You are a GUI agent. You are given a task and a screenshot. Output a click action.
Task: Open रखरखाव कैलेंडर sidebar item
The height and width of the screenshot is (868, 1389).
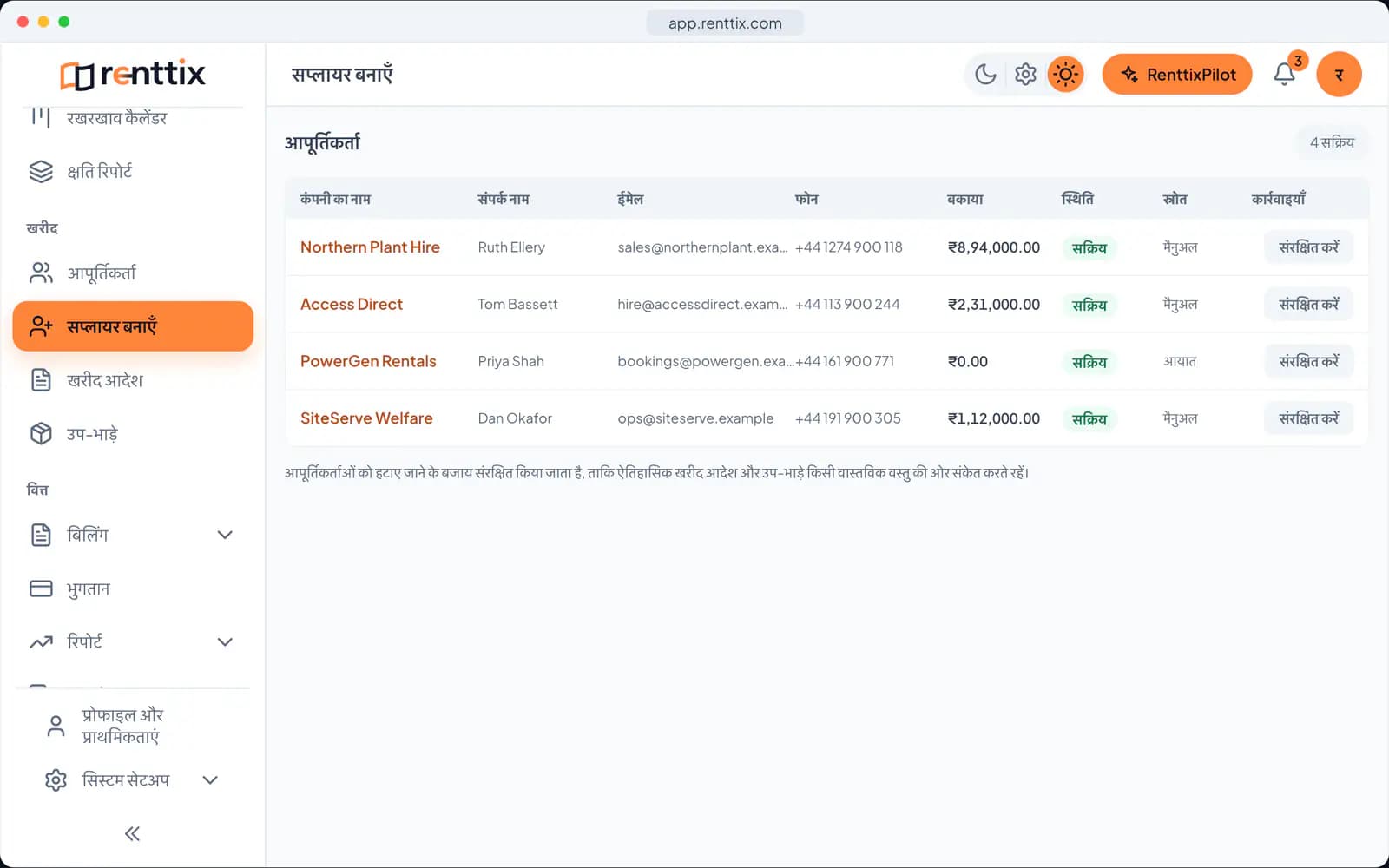coord(133,117)
